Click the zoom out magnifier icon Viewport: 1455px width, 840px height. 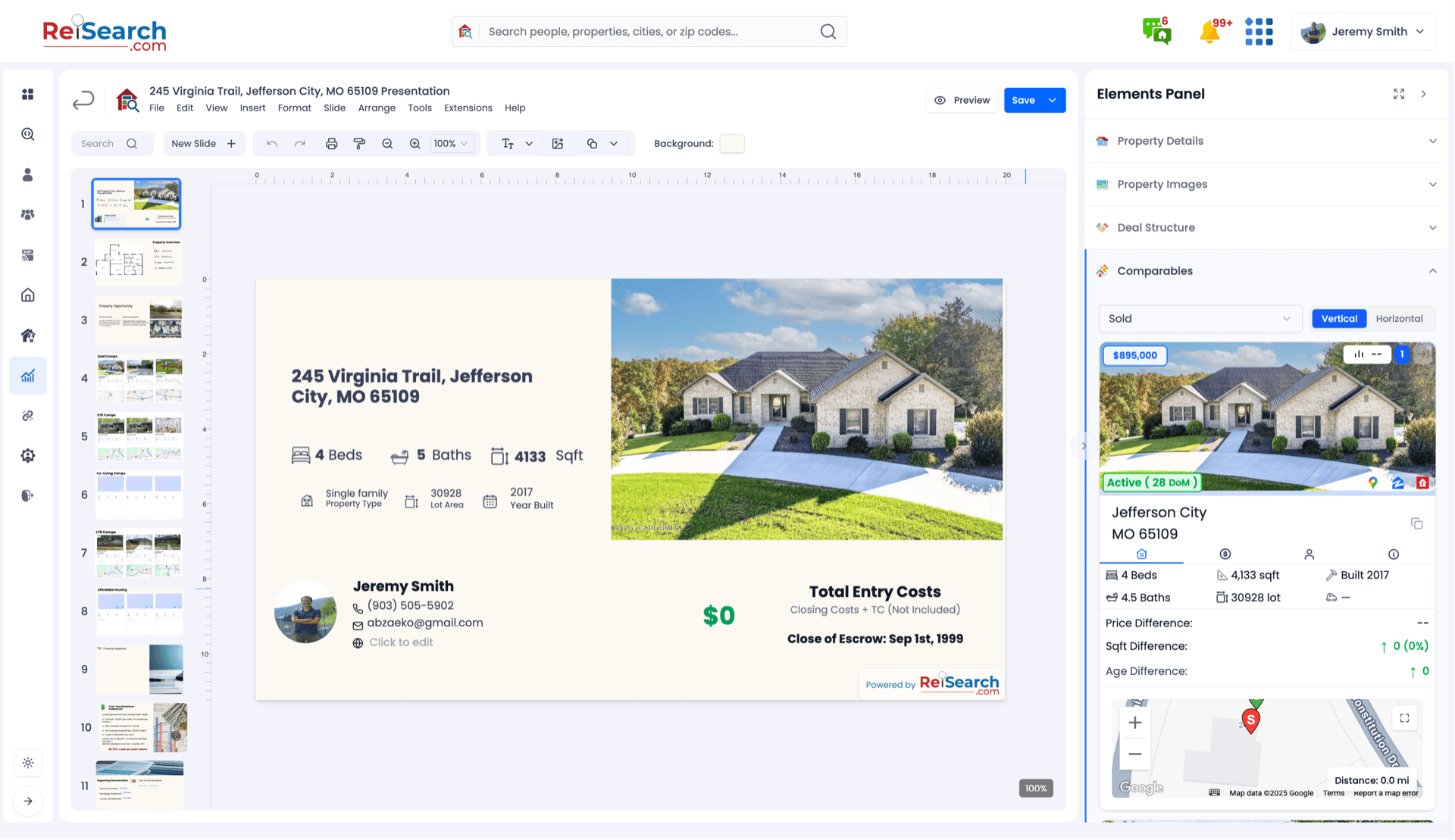tap(387, 144)
